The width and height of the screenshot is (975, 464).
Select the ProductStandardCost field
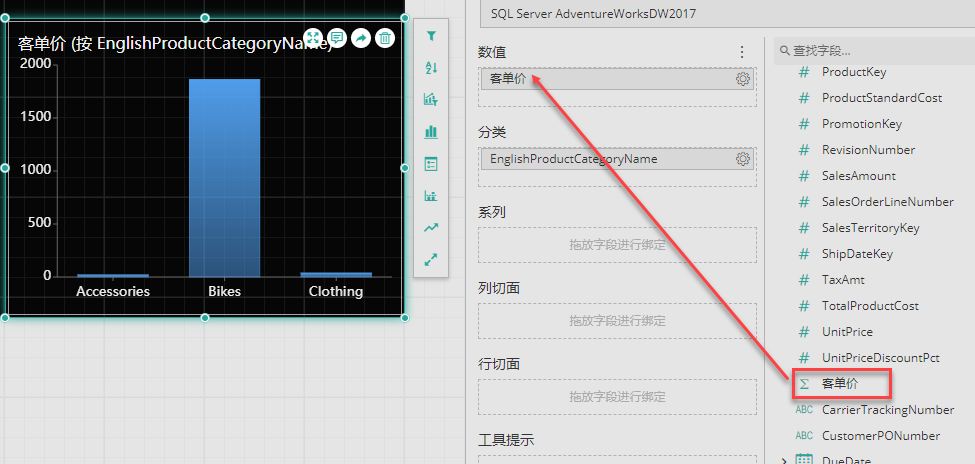click(882, 98)
